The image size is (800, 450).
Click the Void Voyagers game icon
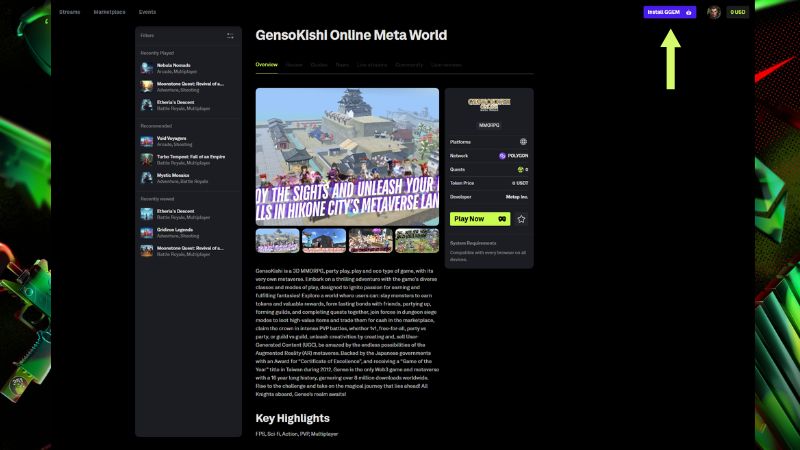coord(147,141)
